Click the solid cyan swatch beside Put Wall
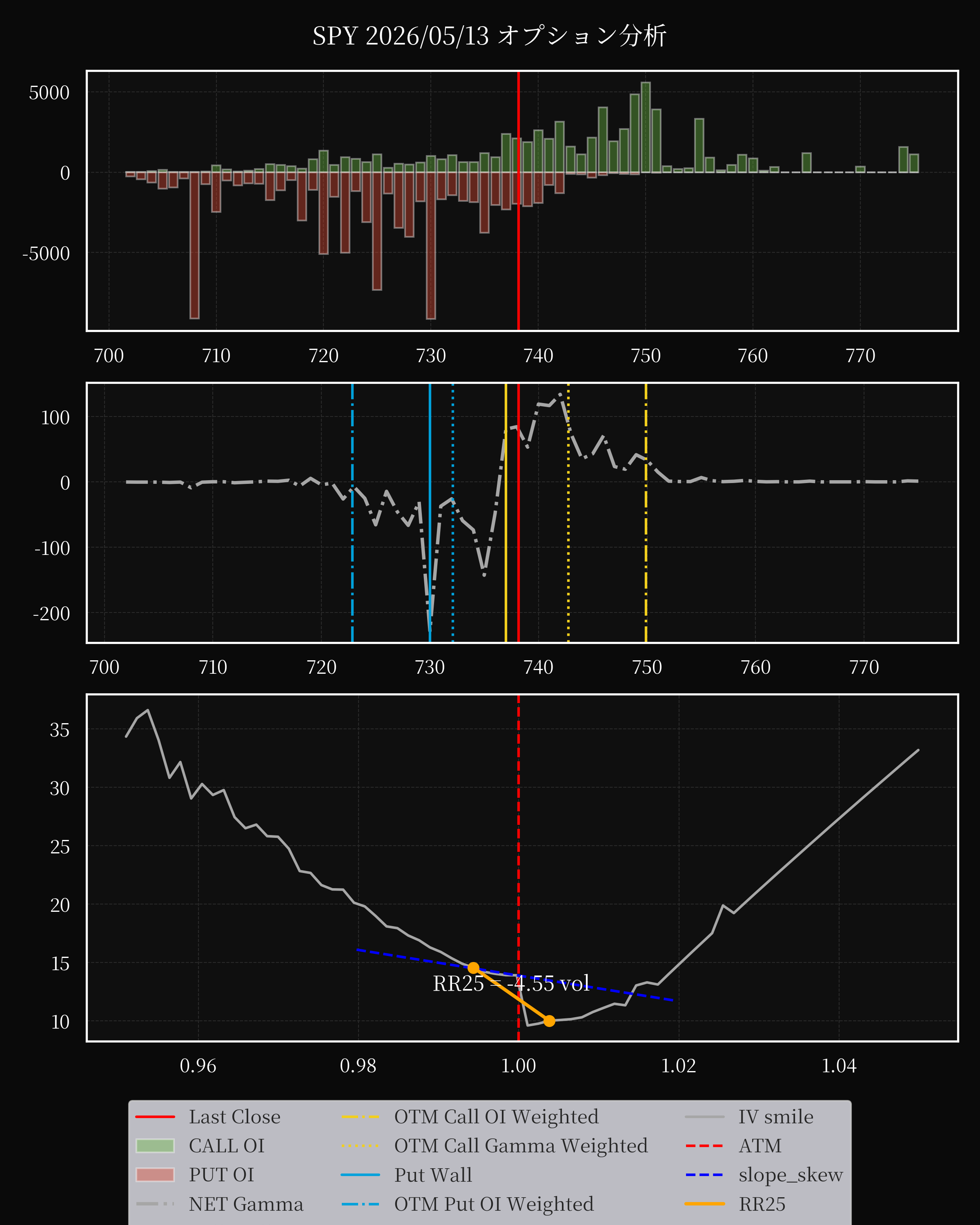Screen dimensions: 980x1225 coord(361,1175)
